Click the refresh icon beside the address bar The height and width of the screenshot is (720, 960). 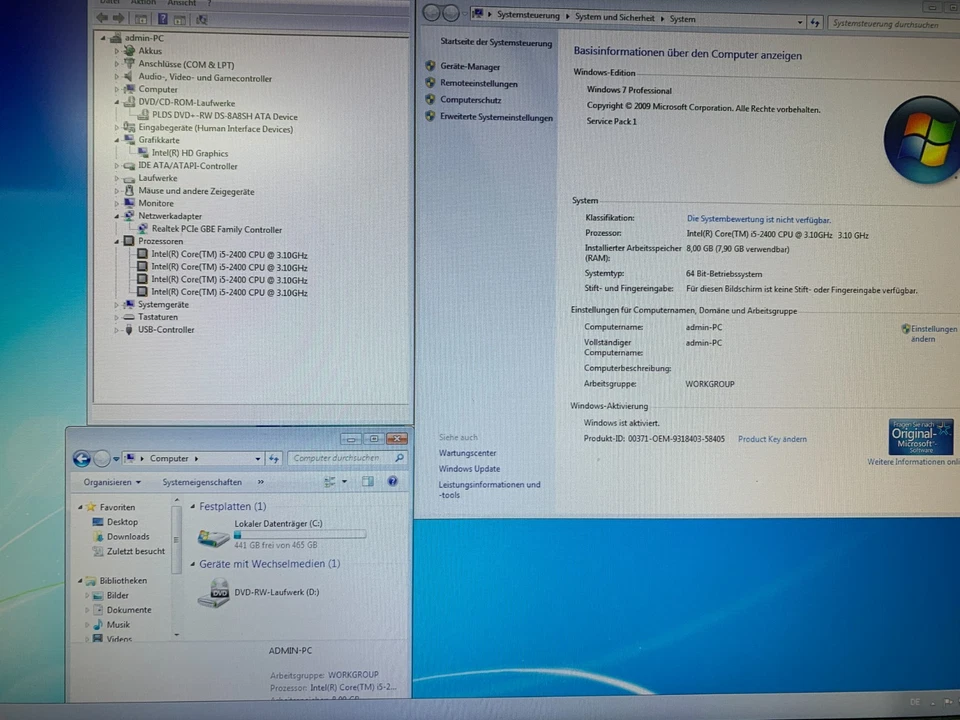(x=274, y=458)
